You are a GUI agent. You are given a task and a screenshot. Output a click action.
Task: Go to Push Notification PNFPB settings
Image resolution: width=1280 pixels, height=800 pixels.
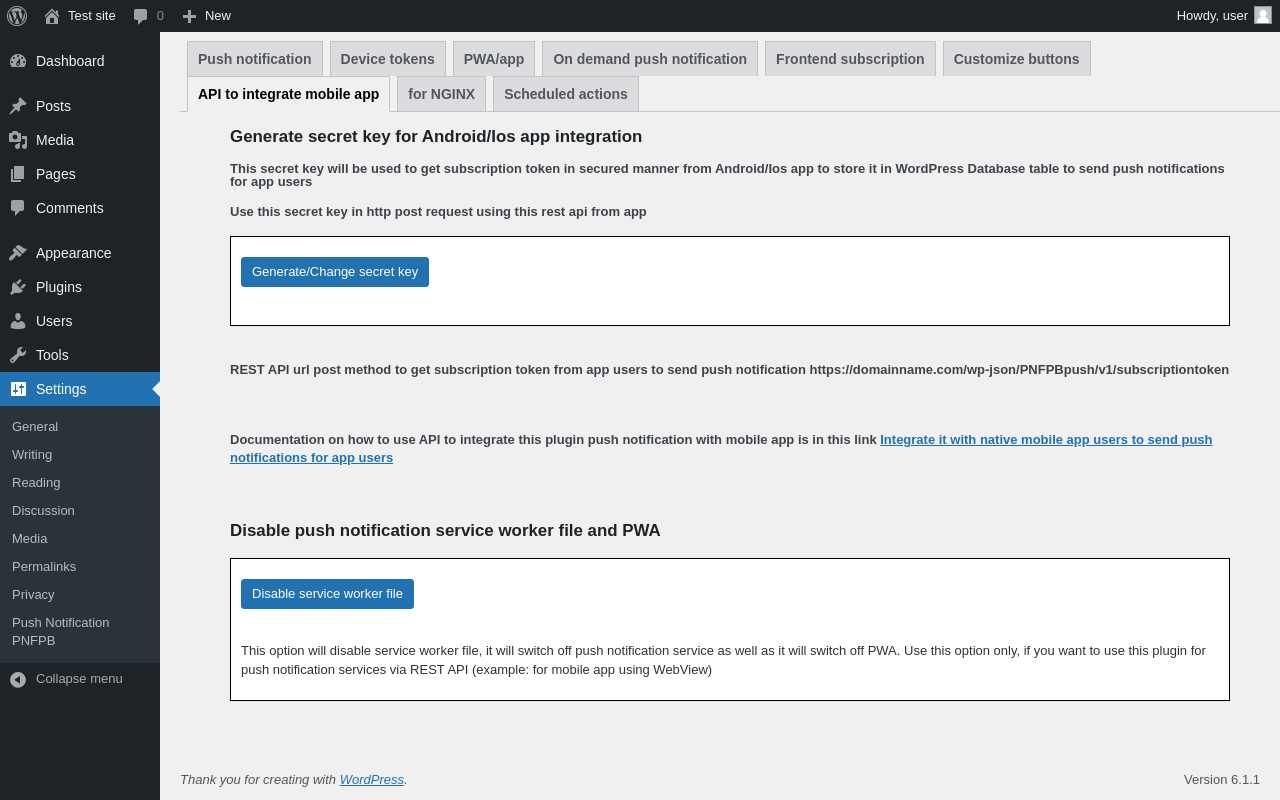[x=60, y=631]
